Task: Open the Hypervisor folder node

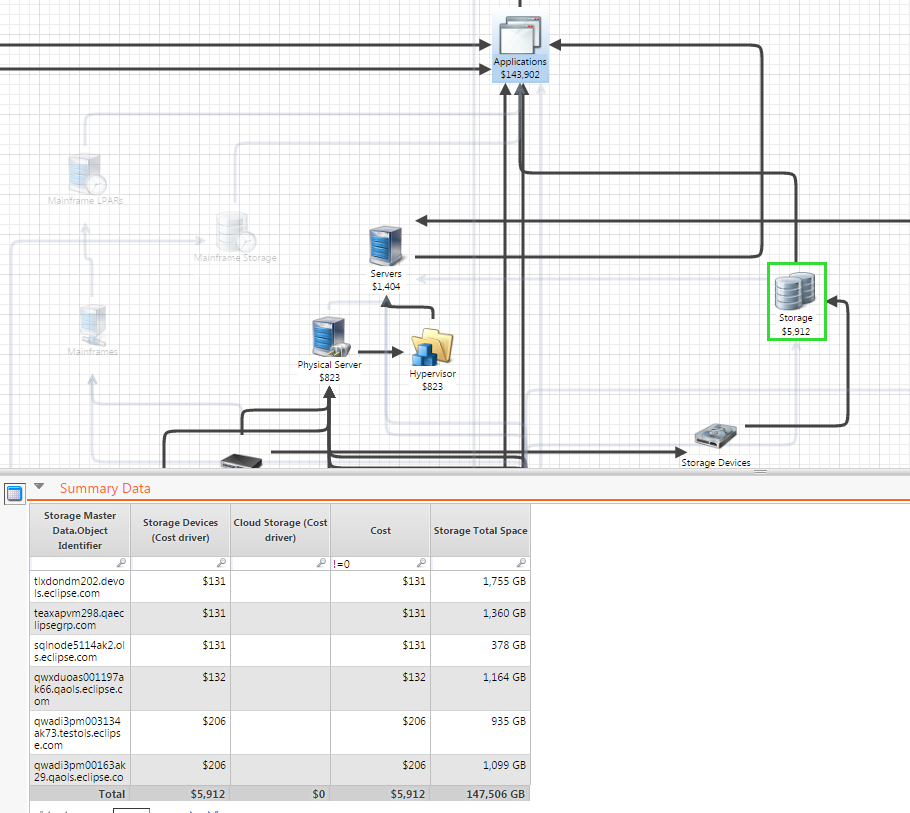Action: pyautogui.click(x=432, y=360)
